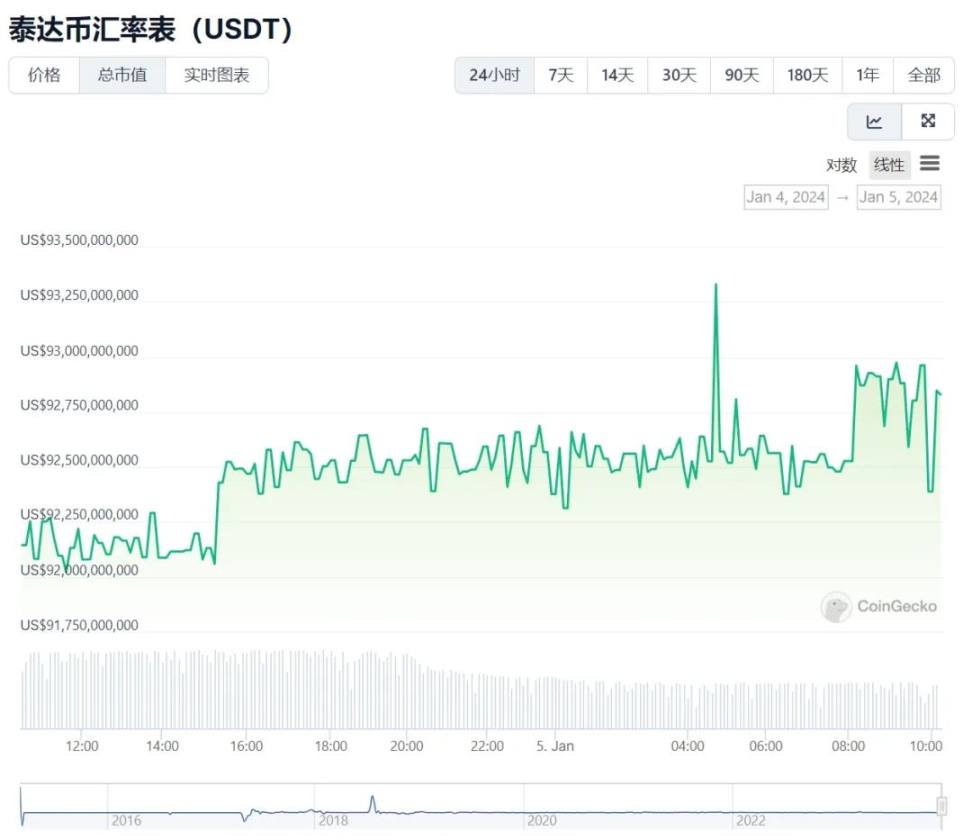Screen dimensions: 972x840
Task: View the 1年 range
Action: click(x=867, y=75)
